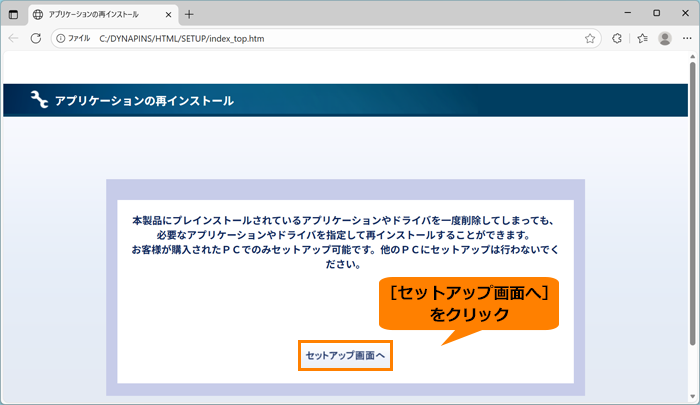Viewport: 700px width, 405px height.
Task: Click the アプリケーションの再インストール page heading
Action: pyautogui.click(x=144, y=101)
